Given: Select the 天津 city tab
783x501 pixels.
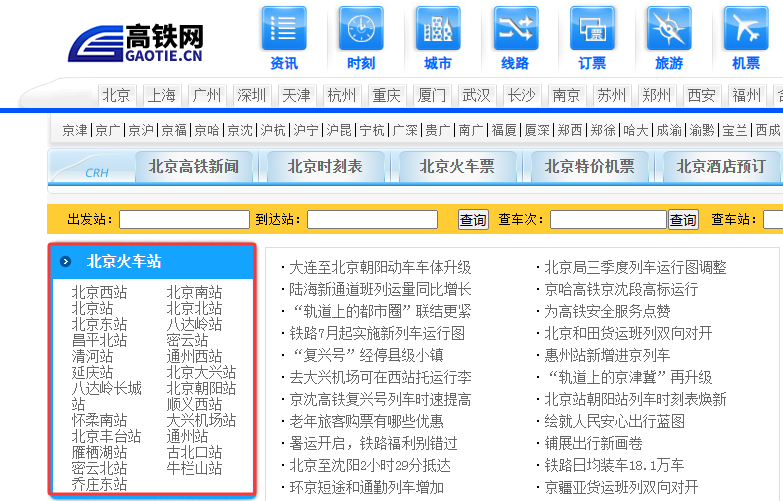Looking at the screenshot, I should (296, 95).
